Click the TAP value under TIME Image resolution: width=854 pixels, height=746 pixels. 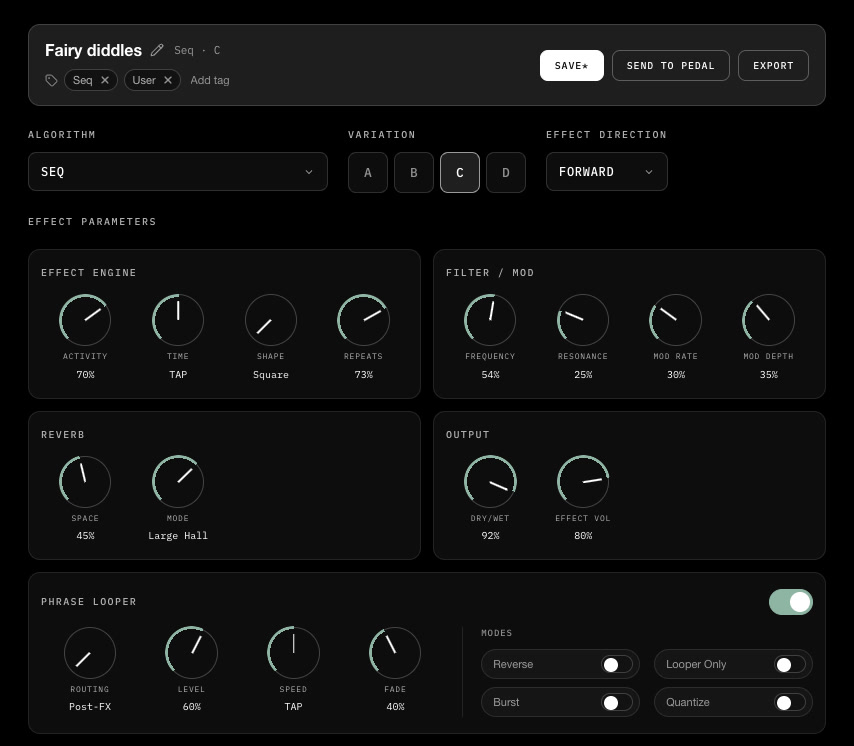click(178, 375)
